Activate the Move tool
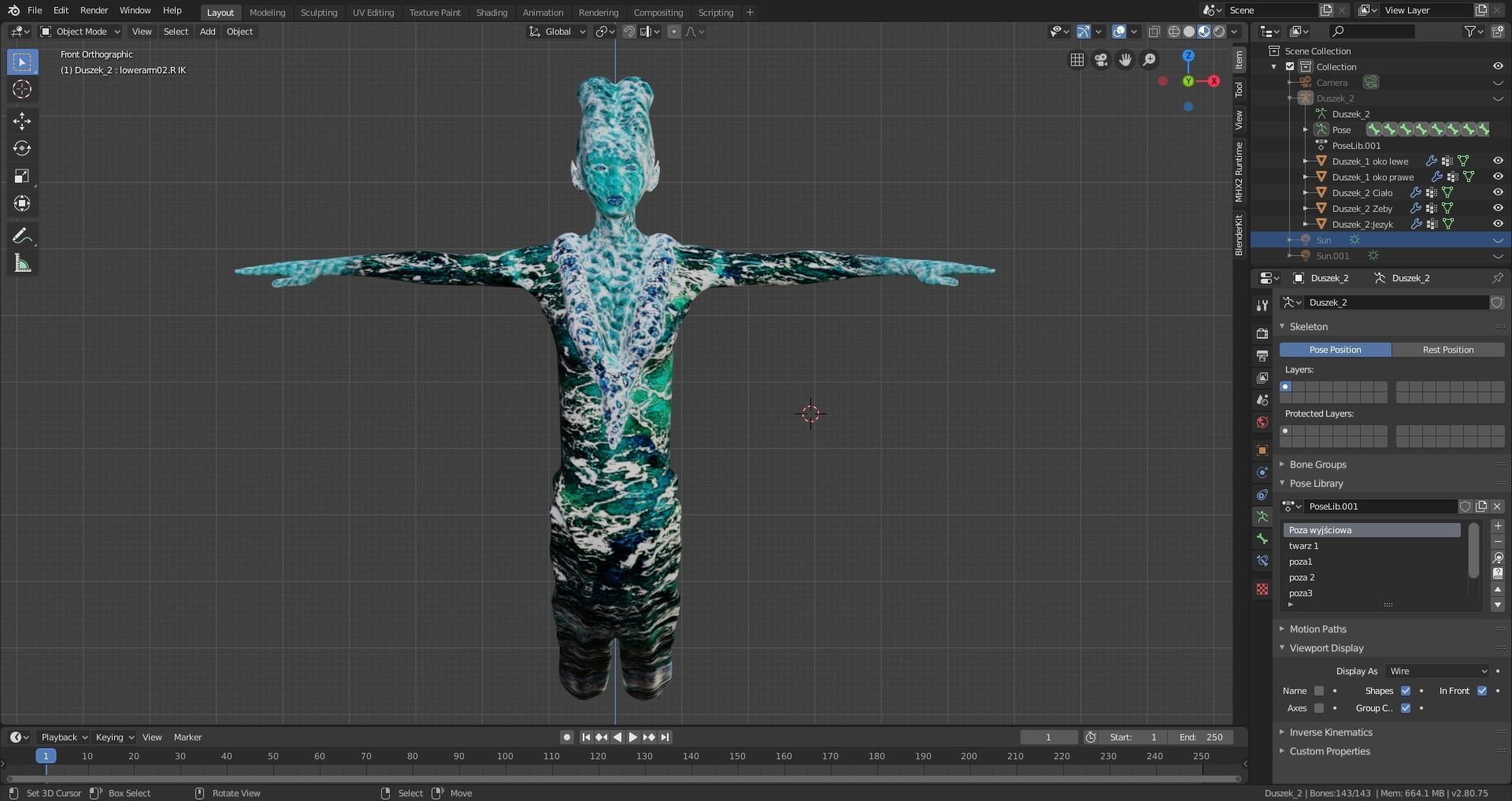This screenshot has height=801, width=1512. click(22, 121)
